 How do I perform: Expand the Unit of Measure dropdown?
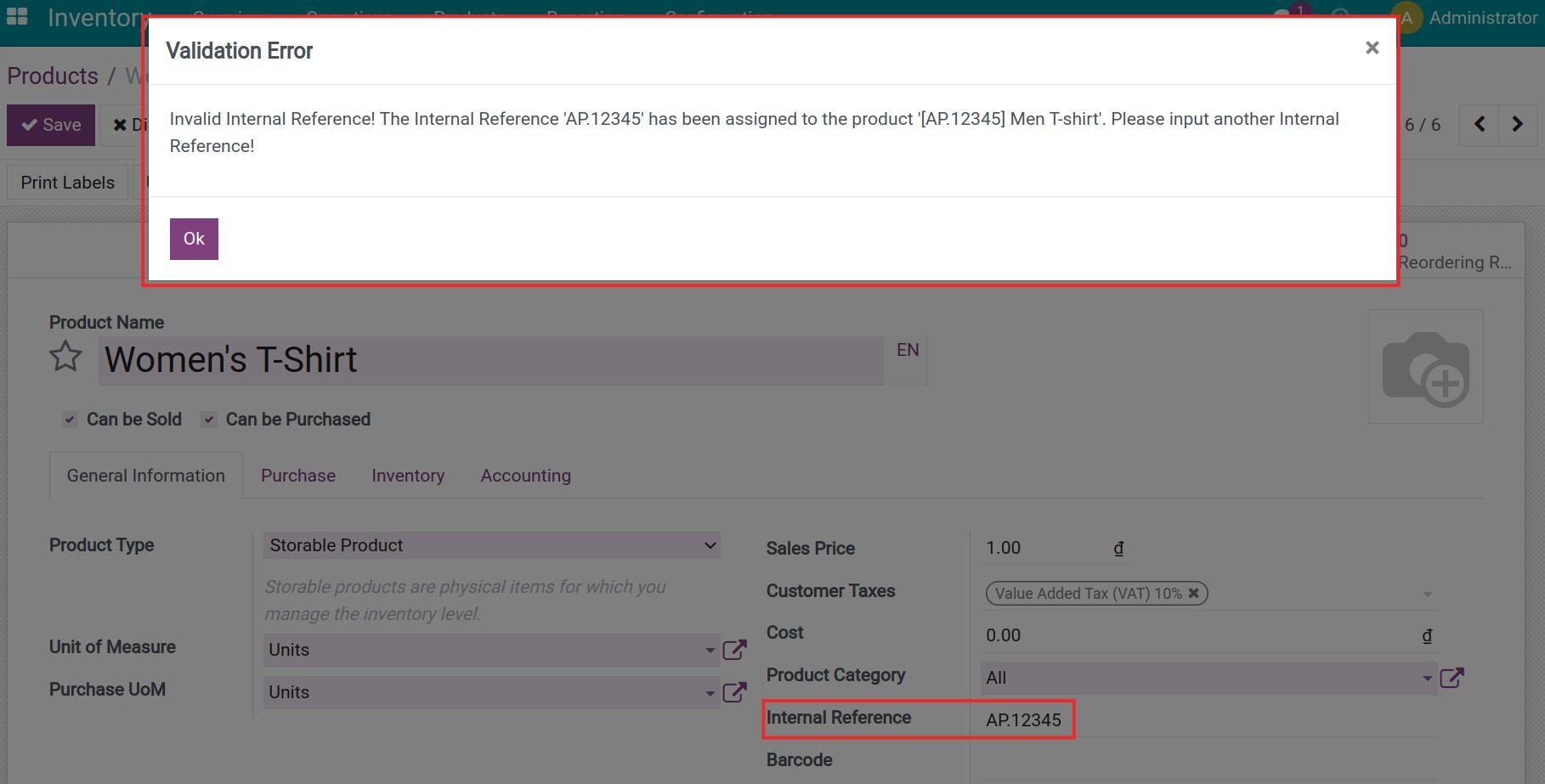710,649
